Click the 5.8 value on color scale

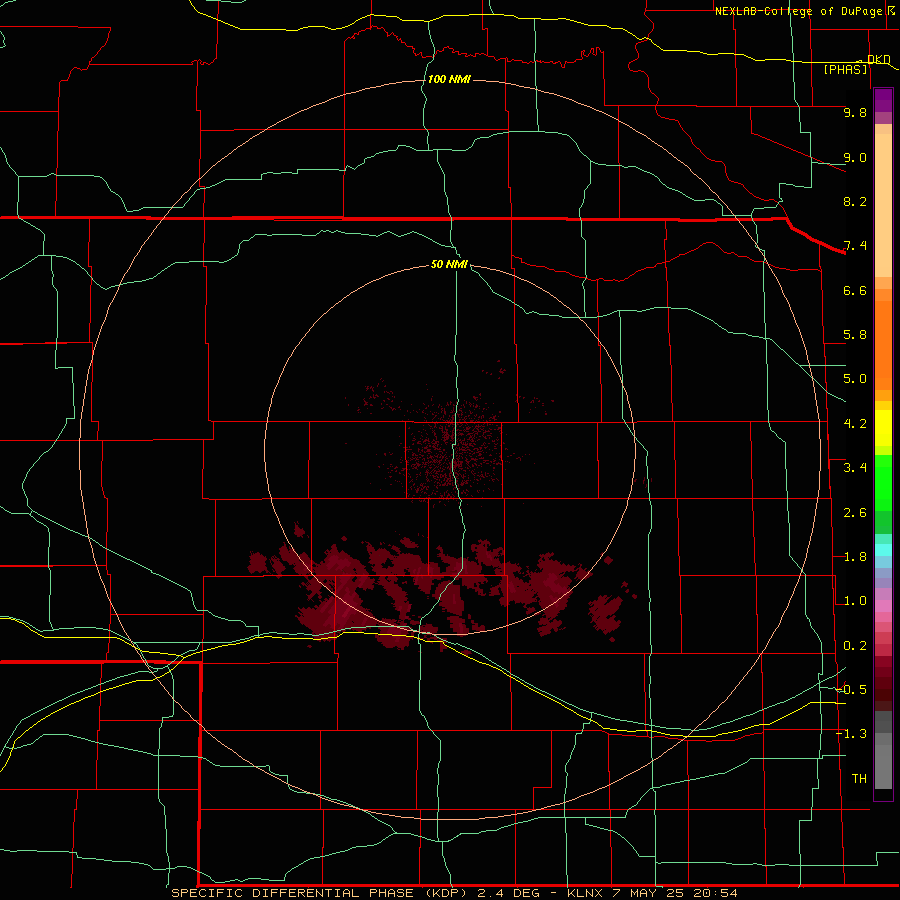tap(855, 335)
